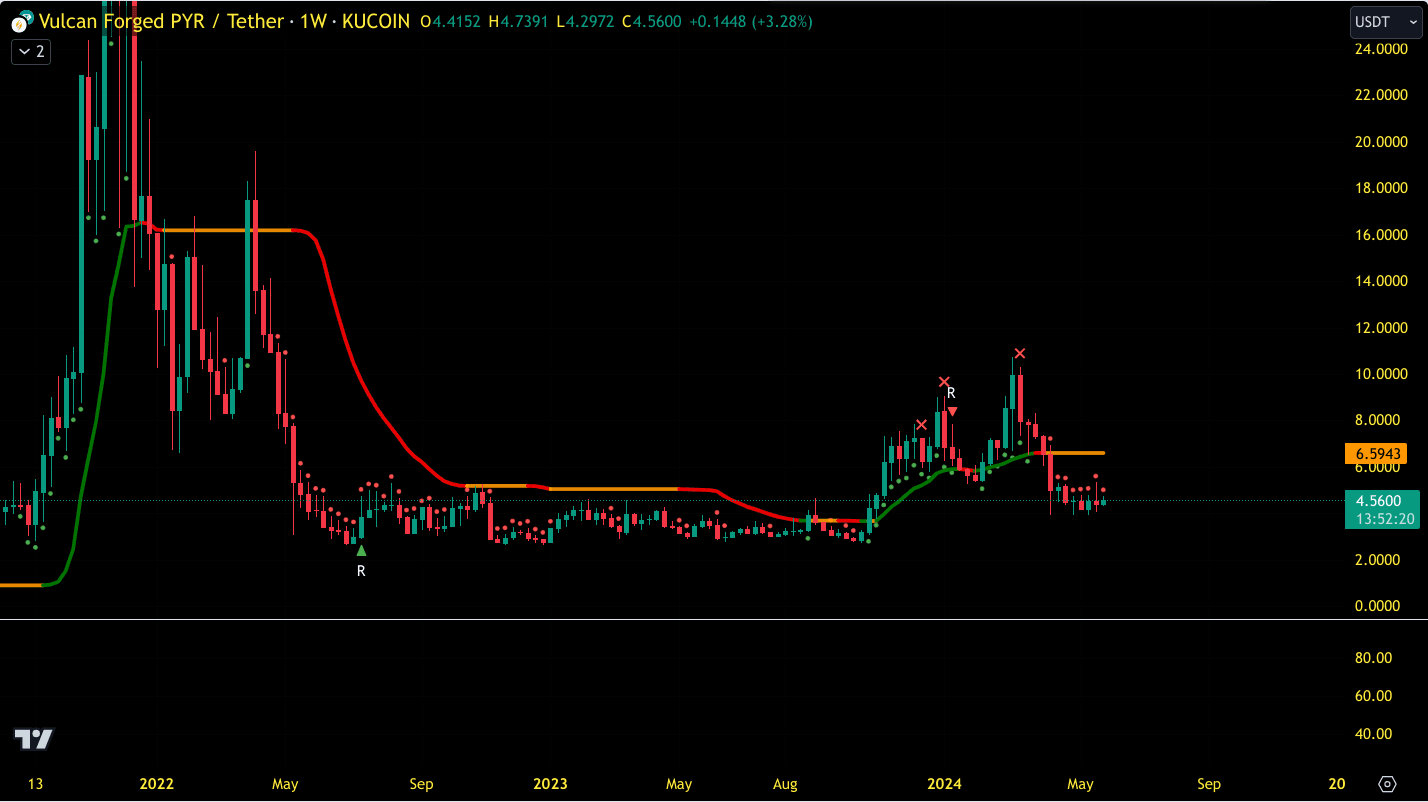
Task: Expand the collapsed indicators legend showing 2
Action: pyautogui.click(x=31, y=51)
